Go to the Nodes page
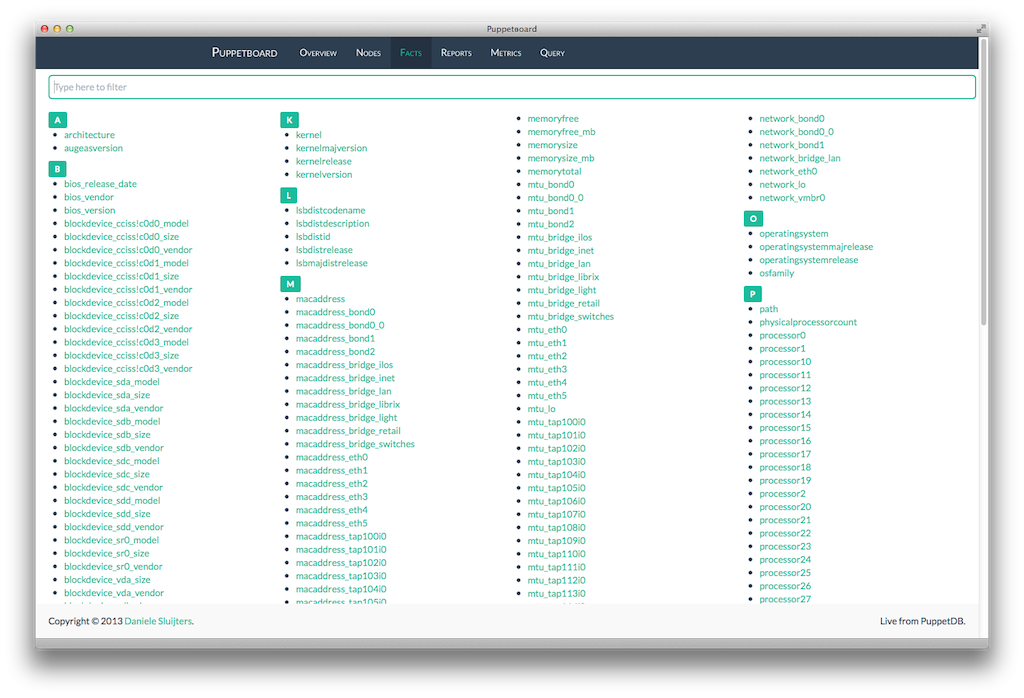 (x=368, y=53)
